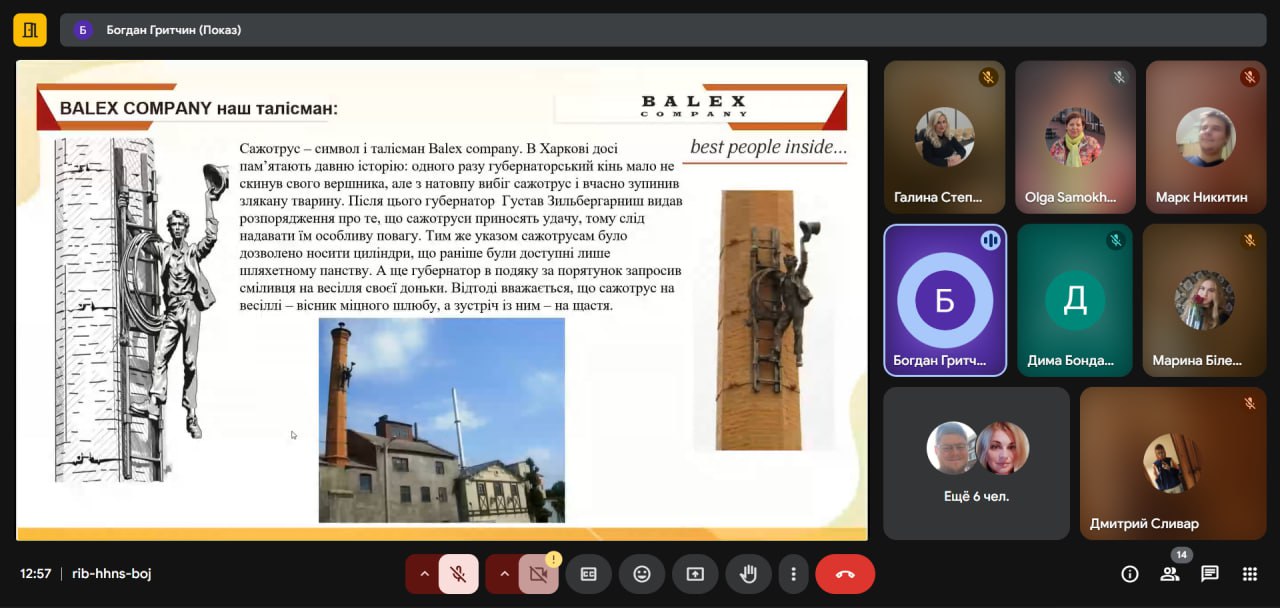Click the time display 12:57

coord(36,574)
